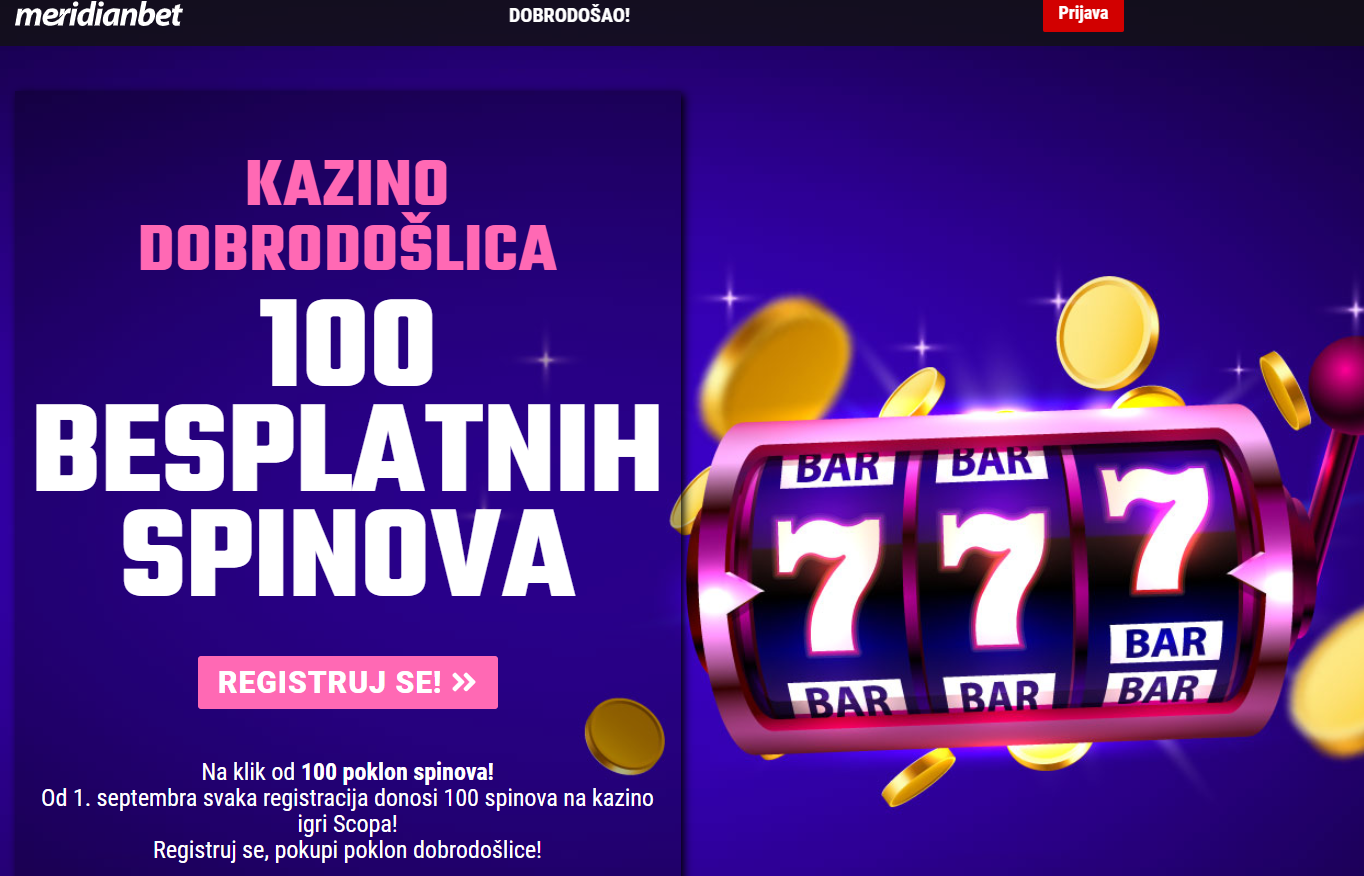This screenshot has width=1364, height=876.
Task: Open the Prijava login button
Action: point(1083,15)
